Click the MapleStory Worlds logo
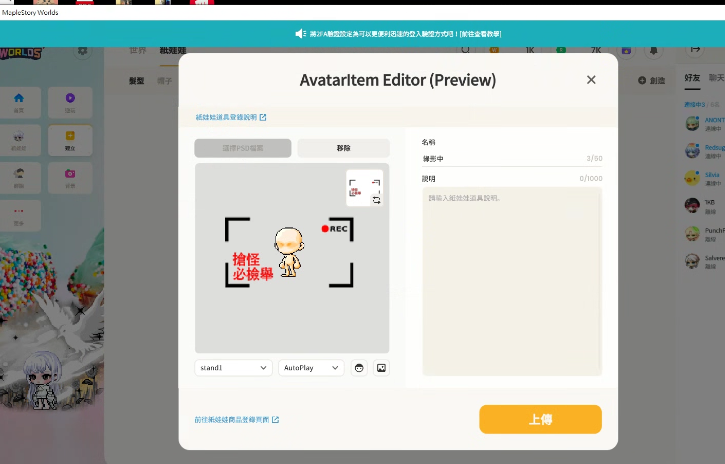725x464 pixels. (21, 53)
